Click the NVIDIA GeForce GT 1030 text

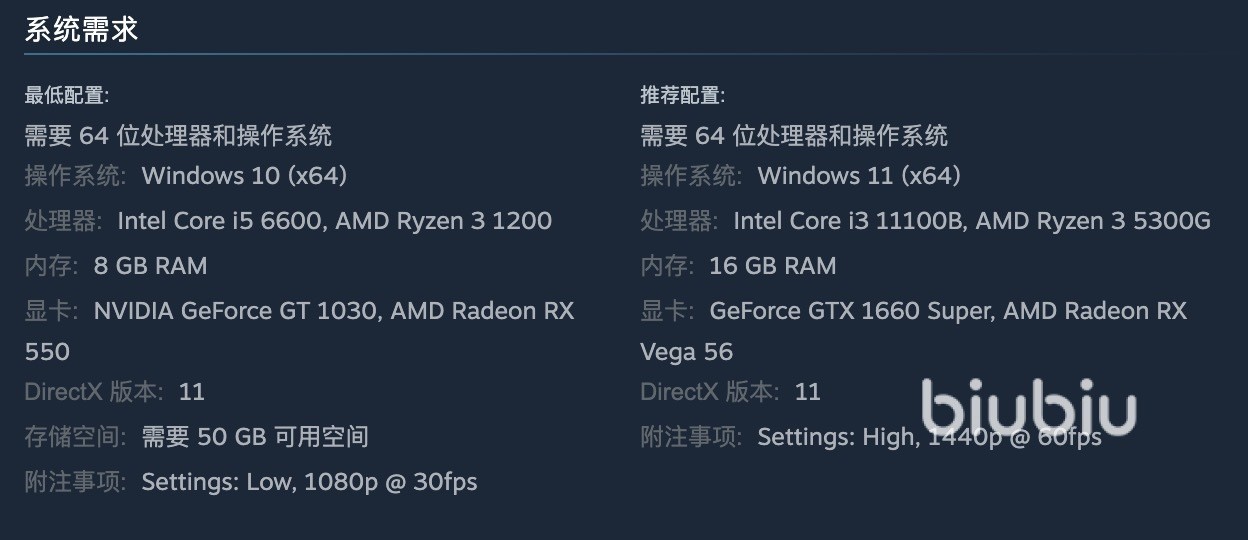coord(235,311)
